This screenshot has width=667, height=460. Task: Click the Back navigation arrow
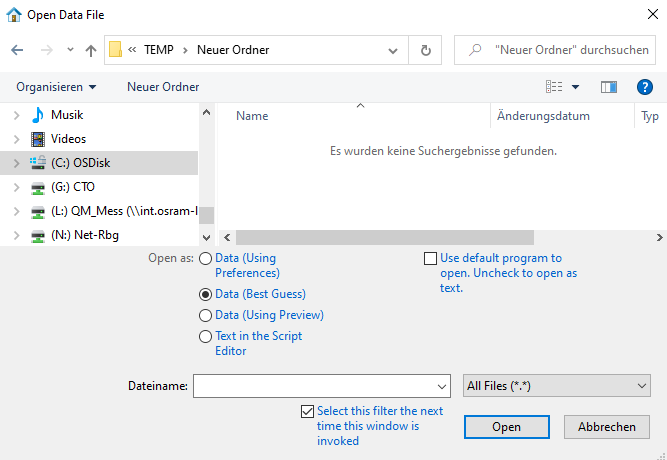pyautogui.click(x=17, y=50)
